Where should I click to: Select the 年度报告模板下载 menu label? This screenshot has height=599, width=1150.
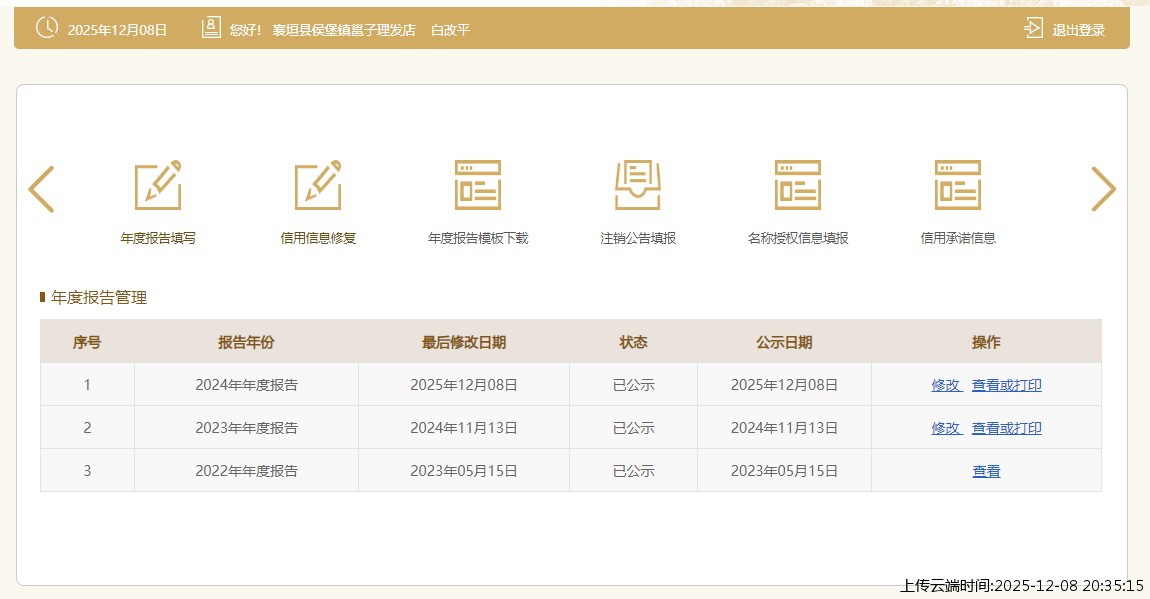pyautogui.click(x=478, y=238)
